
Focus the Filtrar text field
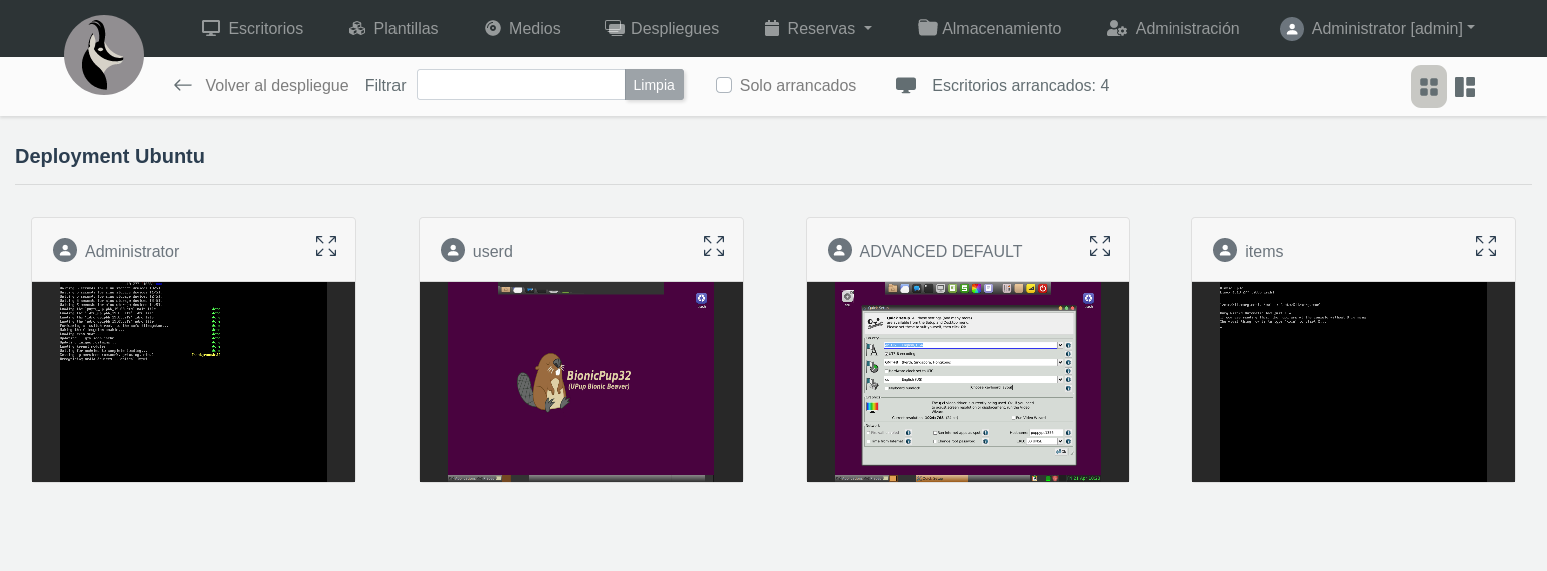tap(521, 85)
